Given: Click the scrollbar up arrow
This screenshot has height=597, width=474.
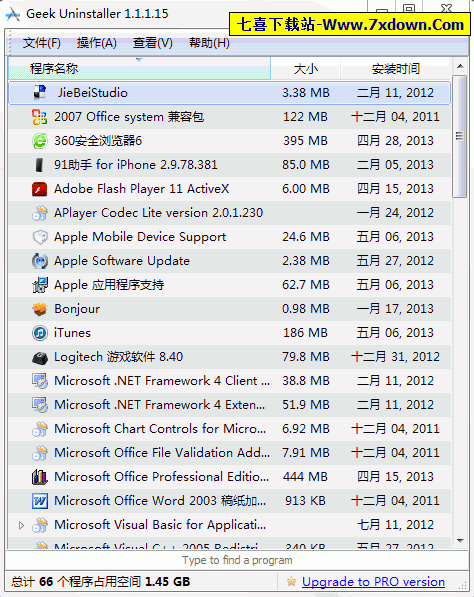Looking at the screenshot, I should (x=460, y=66).
